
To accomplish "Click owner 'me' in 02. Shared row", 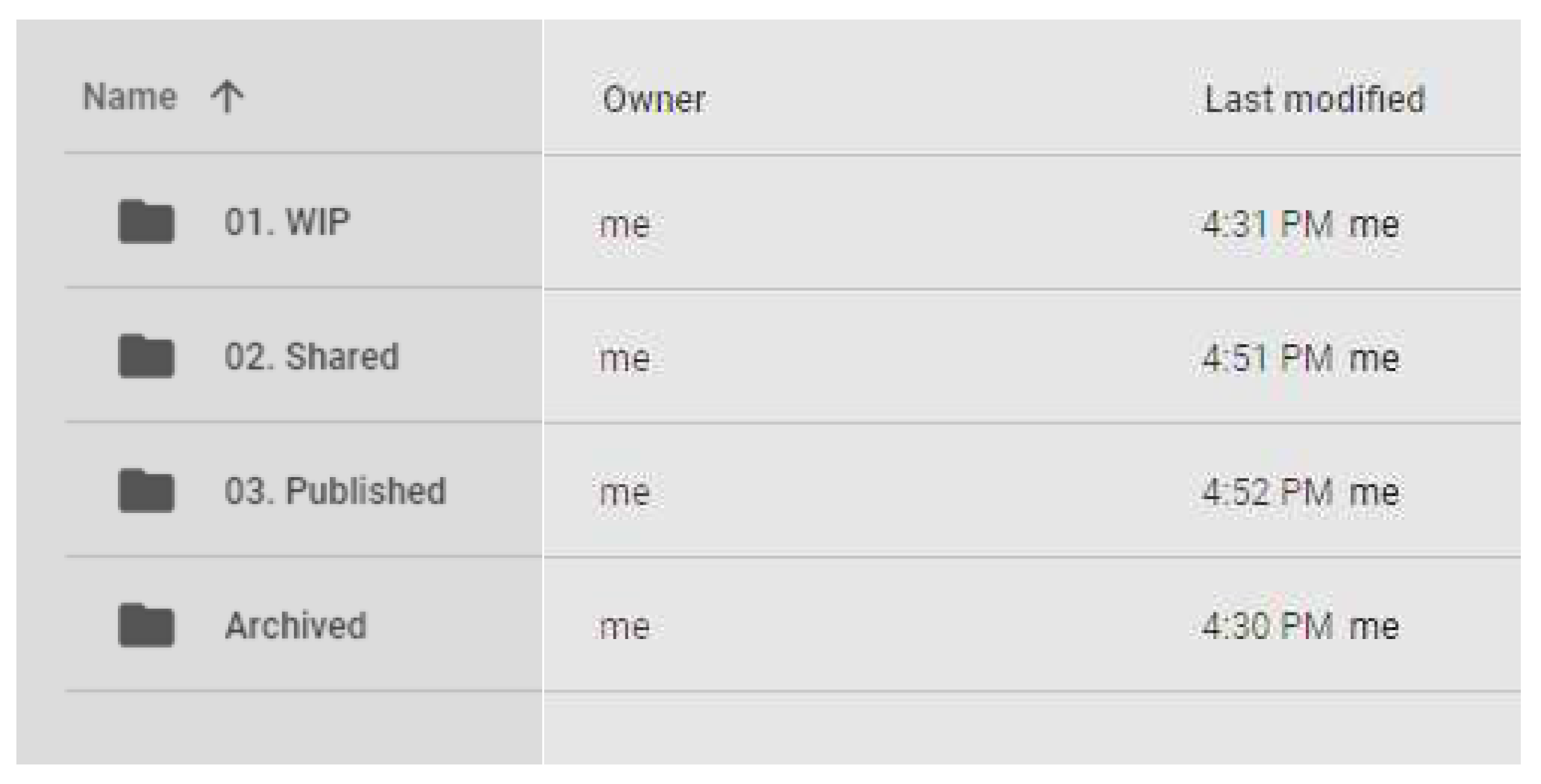I will (624, 359).
